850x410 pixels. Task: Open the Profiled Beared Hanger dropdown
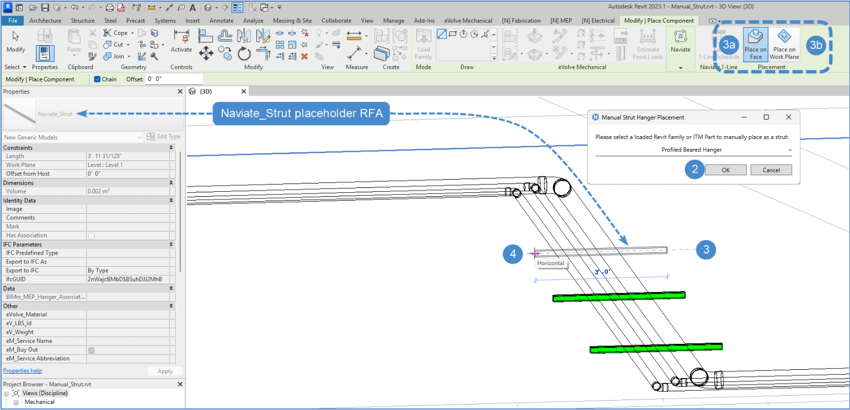pos(789,150)
